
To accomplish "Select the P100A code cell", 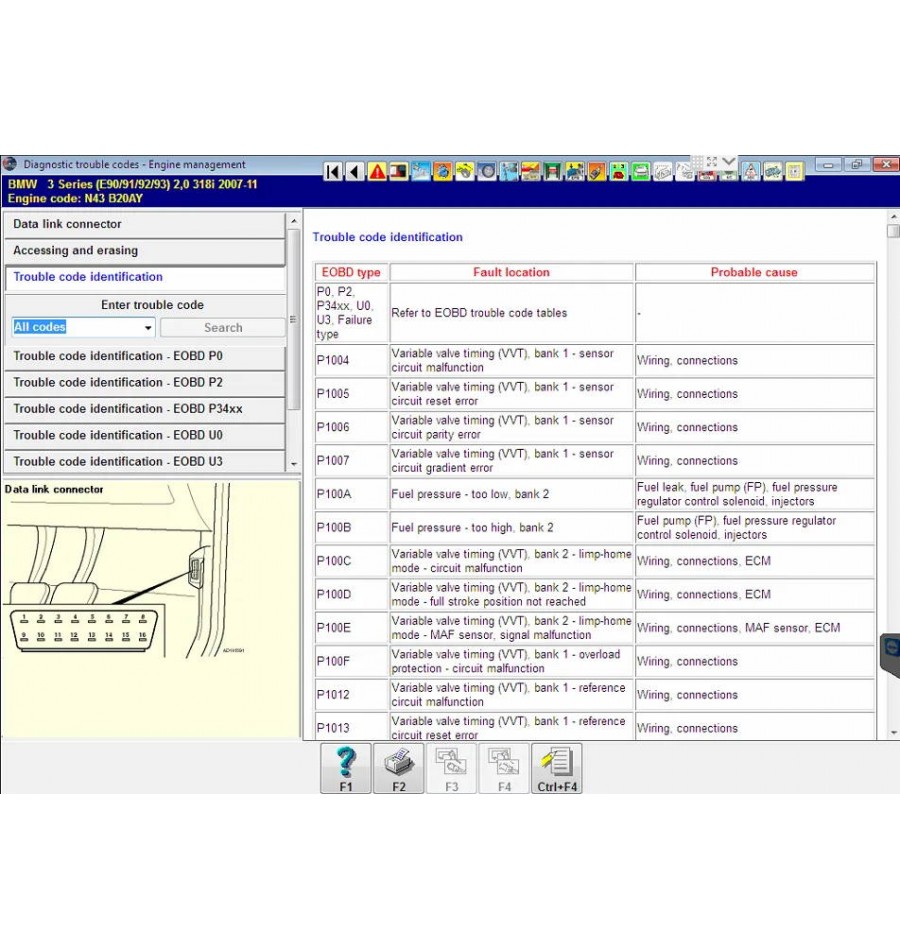I will coord(352,494).
